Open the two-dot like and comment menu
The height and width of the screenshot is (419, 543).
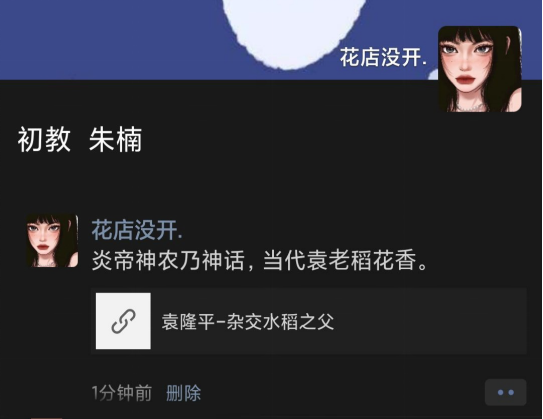[x=506, y=392]
